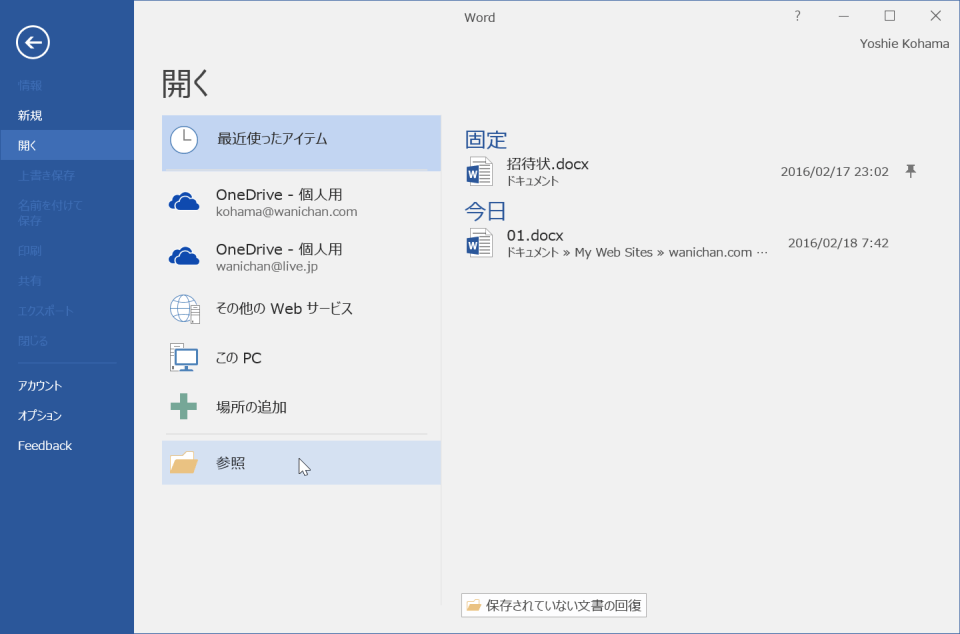Open the オプション settings
This screenshot has height=634, width=960.
tap(40, 416)
